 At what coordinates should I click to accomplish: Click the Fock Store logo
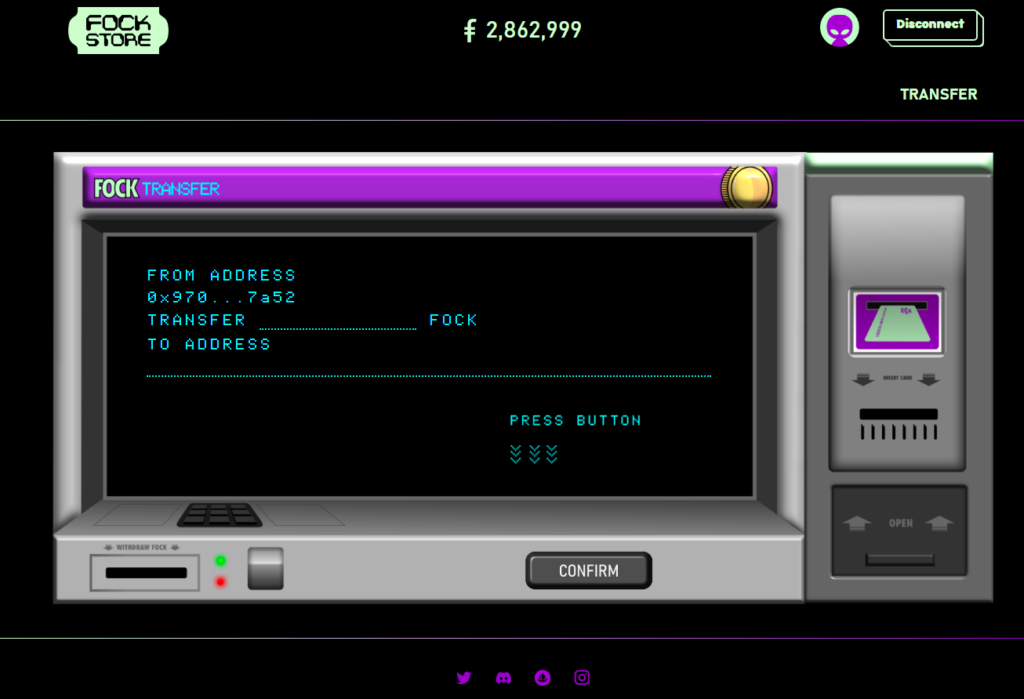click(118, 30)
